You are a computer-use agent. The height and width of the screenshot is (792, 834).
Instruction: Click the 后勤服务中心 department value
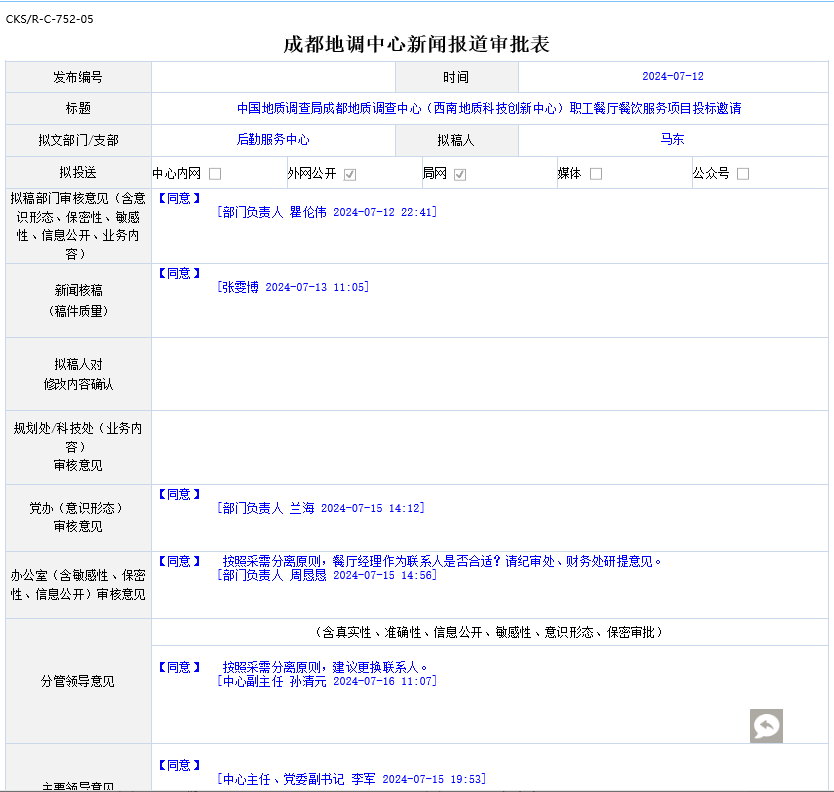click(273, 140)
